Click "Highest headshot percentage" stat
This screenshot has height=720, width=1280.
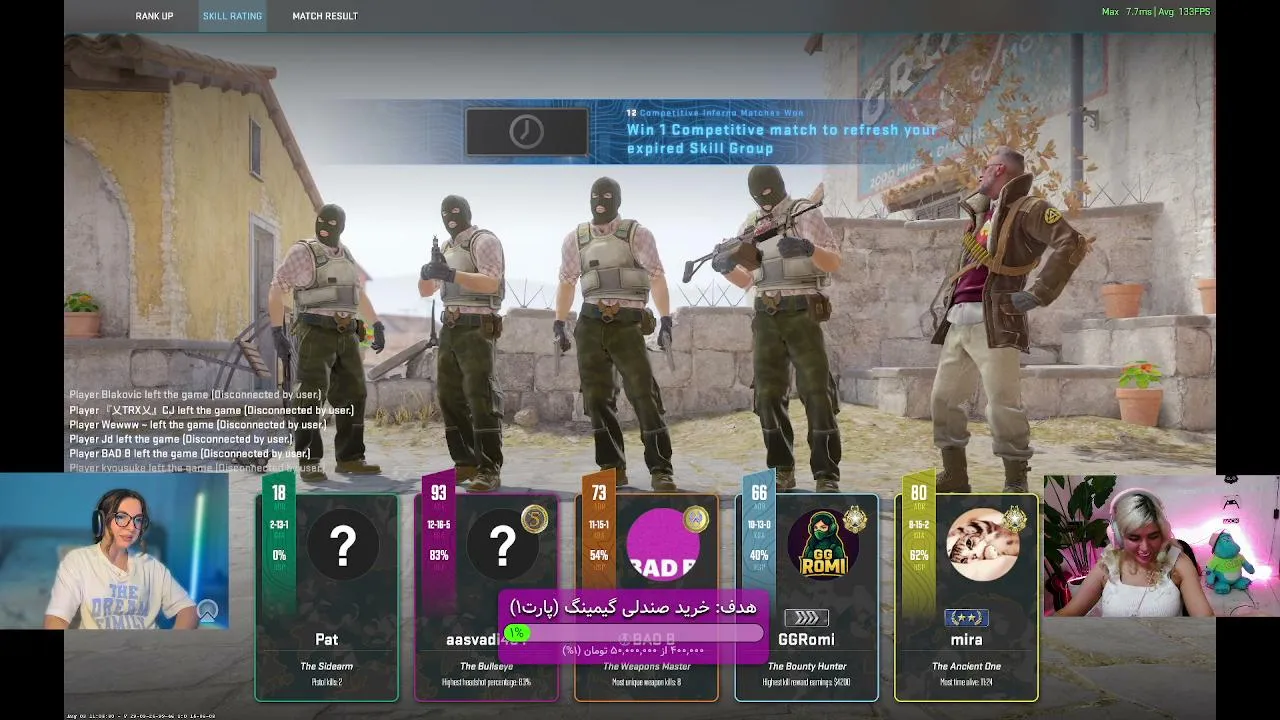tap(486, 683)
